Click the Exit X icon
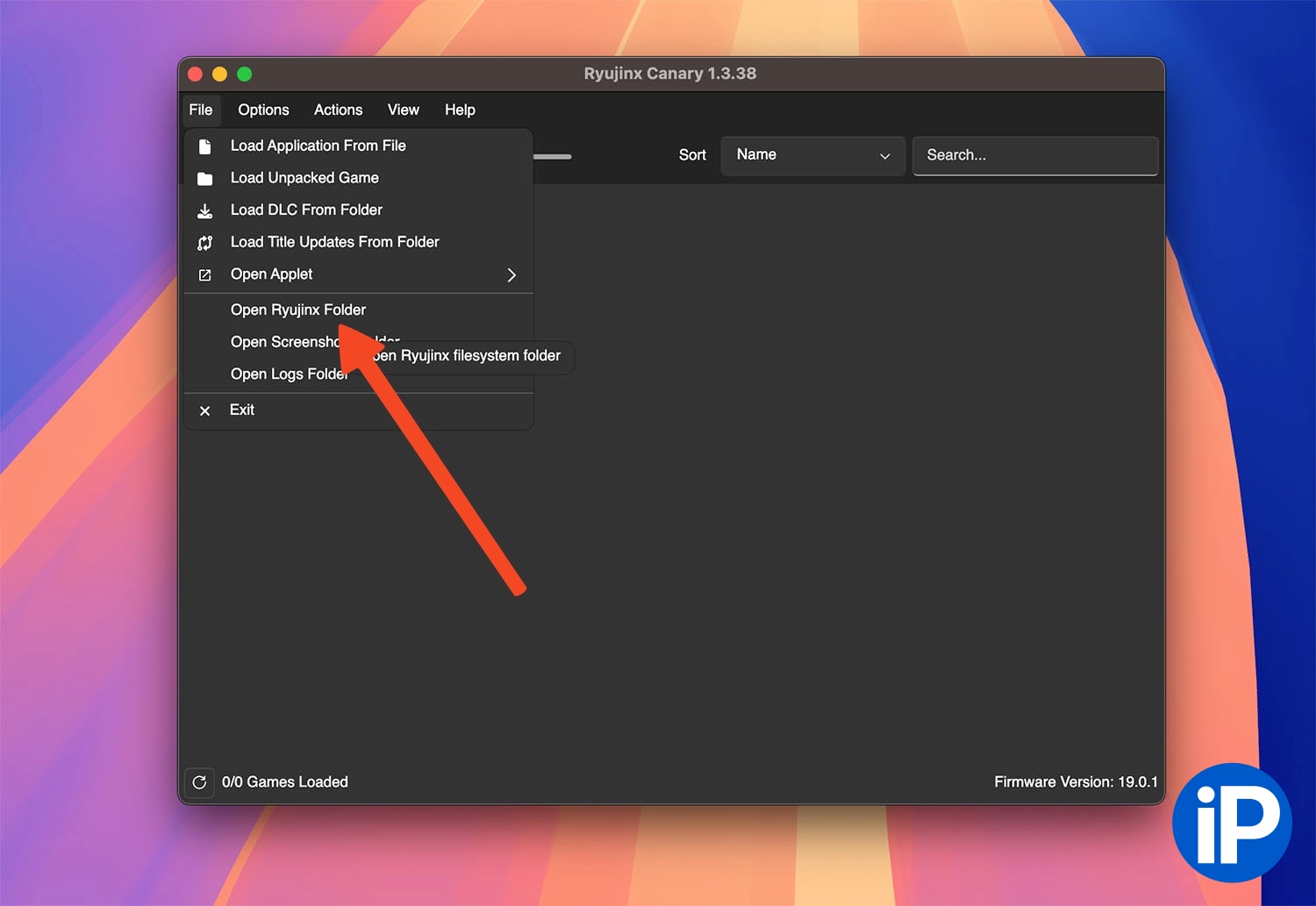 click(x=204, y=410)
